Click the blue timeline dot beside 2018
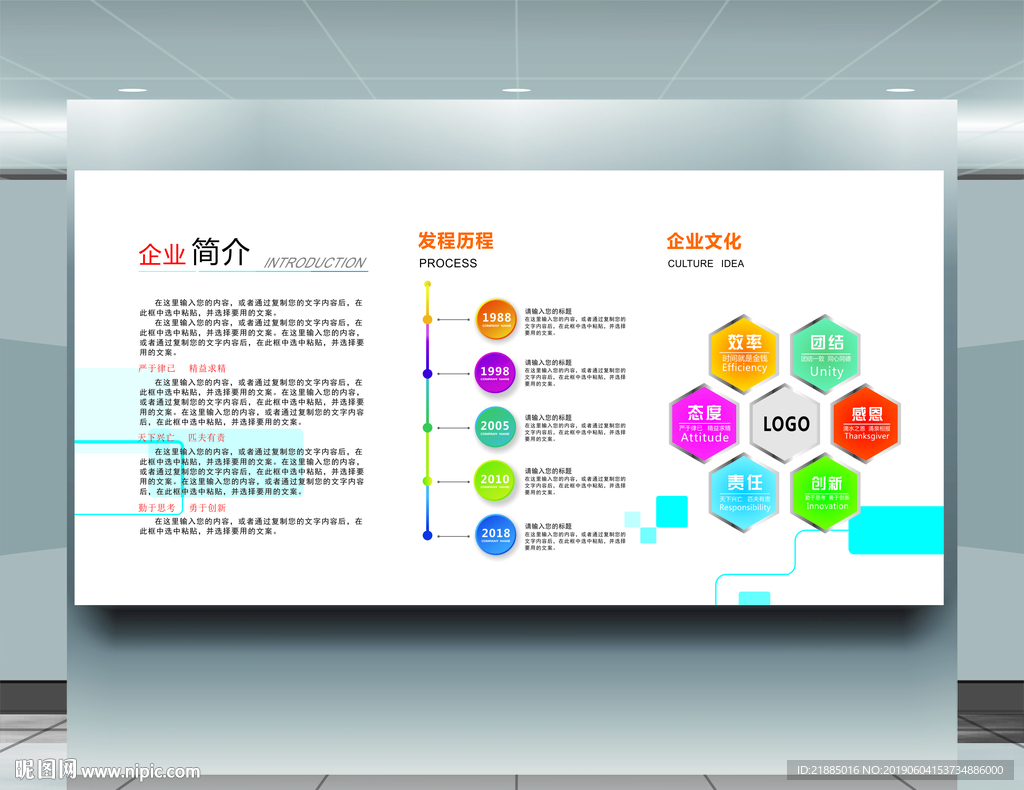1024x790 pixels. pos(427,535)
